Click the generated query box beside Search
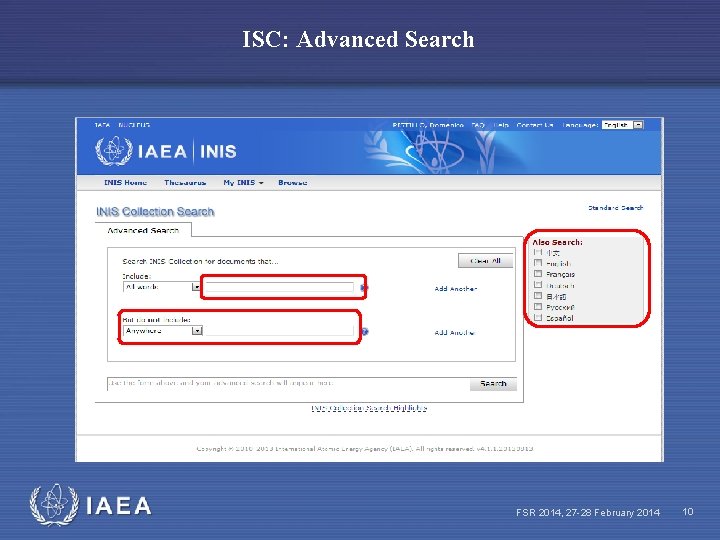Screen dimensions: 720x540 coord(288,383)
